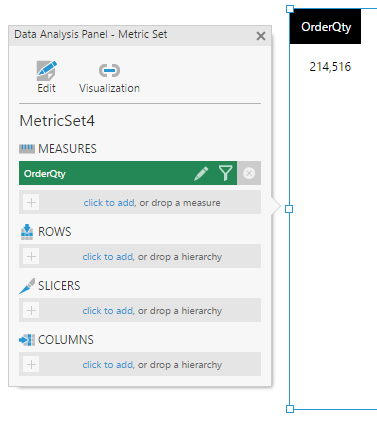Click the middle-left selection handle
The image size is (377, 421).
click(x=289, y=209)
